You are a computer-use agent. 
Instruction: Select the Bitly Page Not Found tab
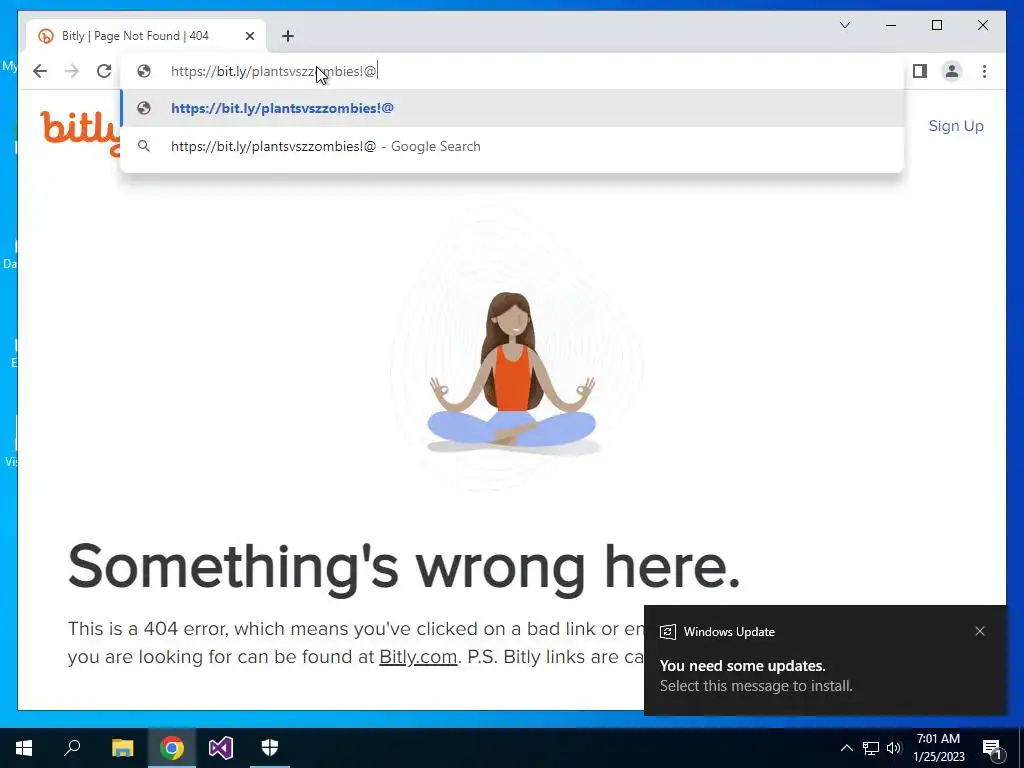pyautogui.click(x=146, y=36)
